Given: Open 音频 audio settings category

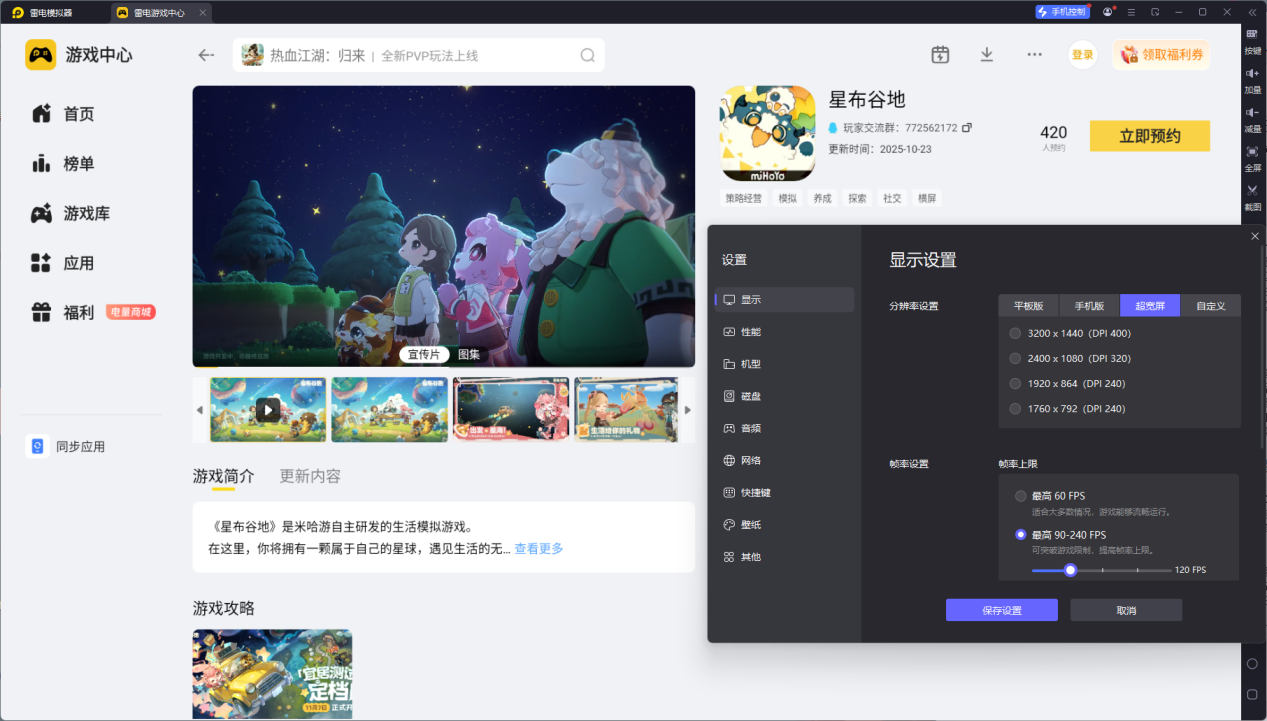Looking at the screenshot, I should pos(785,428).
